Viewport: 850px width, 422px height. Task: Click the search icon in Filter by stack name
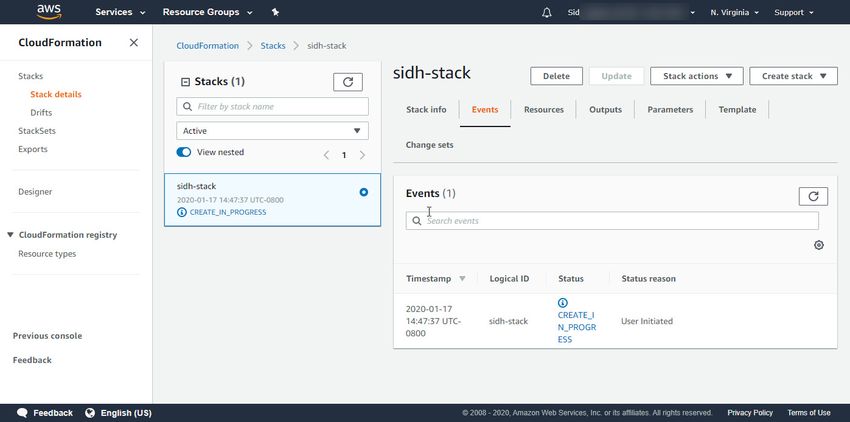188,107
